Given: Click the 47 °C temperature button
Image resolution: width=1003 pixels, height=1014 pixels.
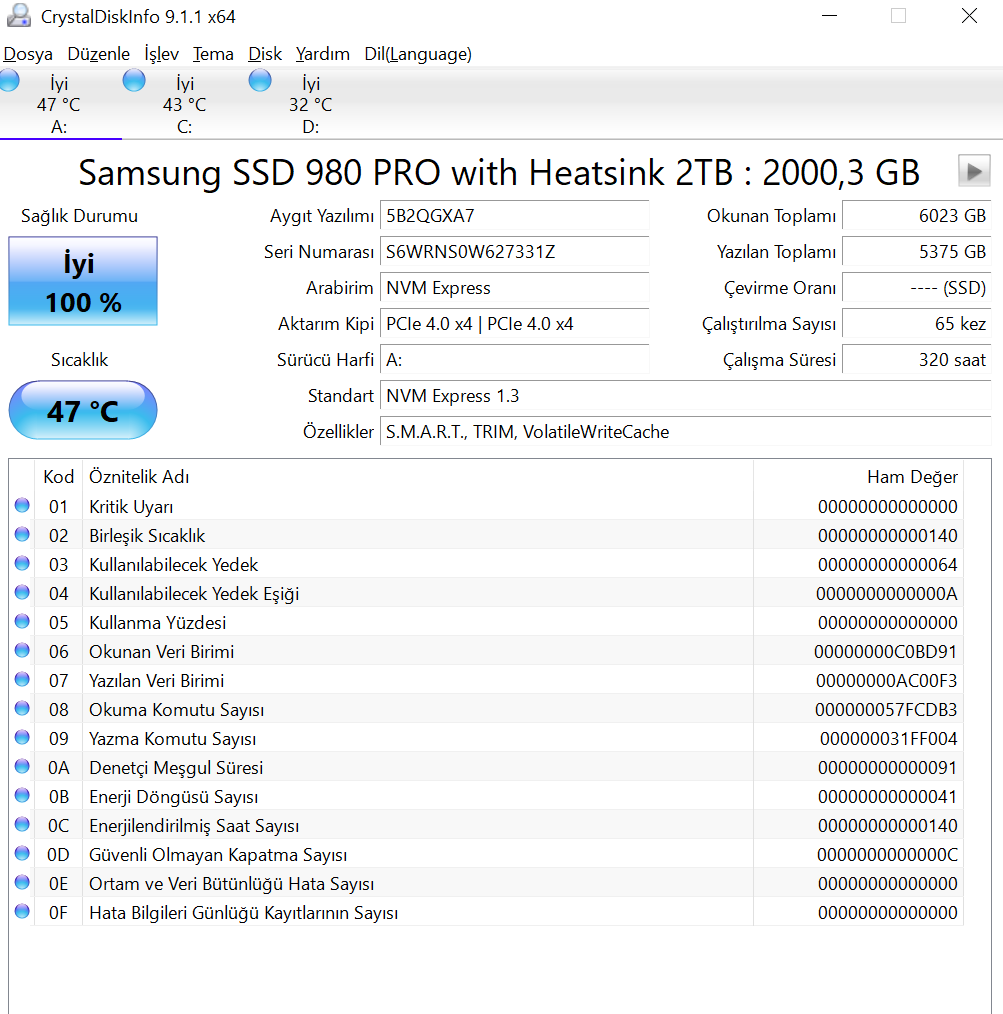Looking at the screenshot, I should point(83,410).
